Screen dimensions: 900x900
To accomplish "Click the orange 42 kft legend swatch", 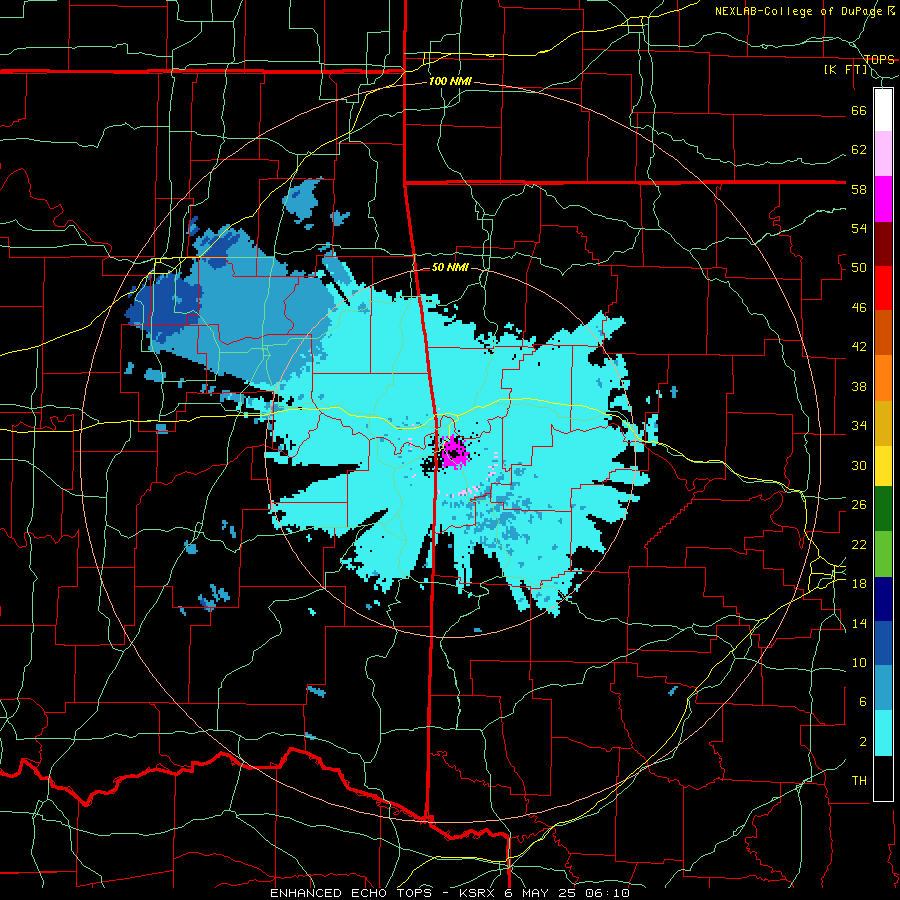I will [x=883, y=377].
